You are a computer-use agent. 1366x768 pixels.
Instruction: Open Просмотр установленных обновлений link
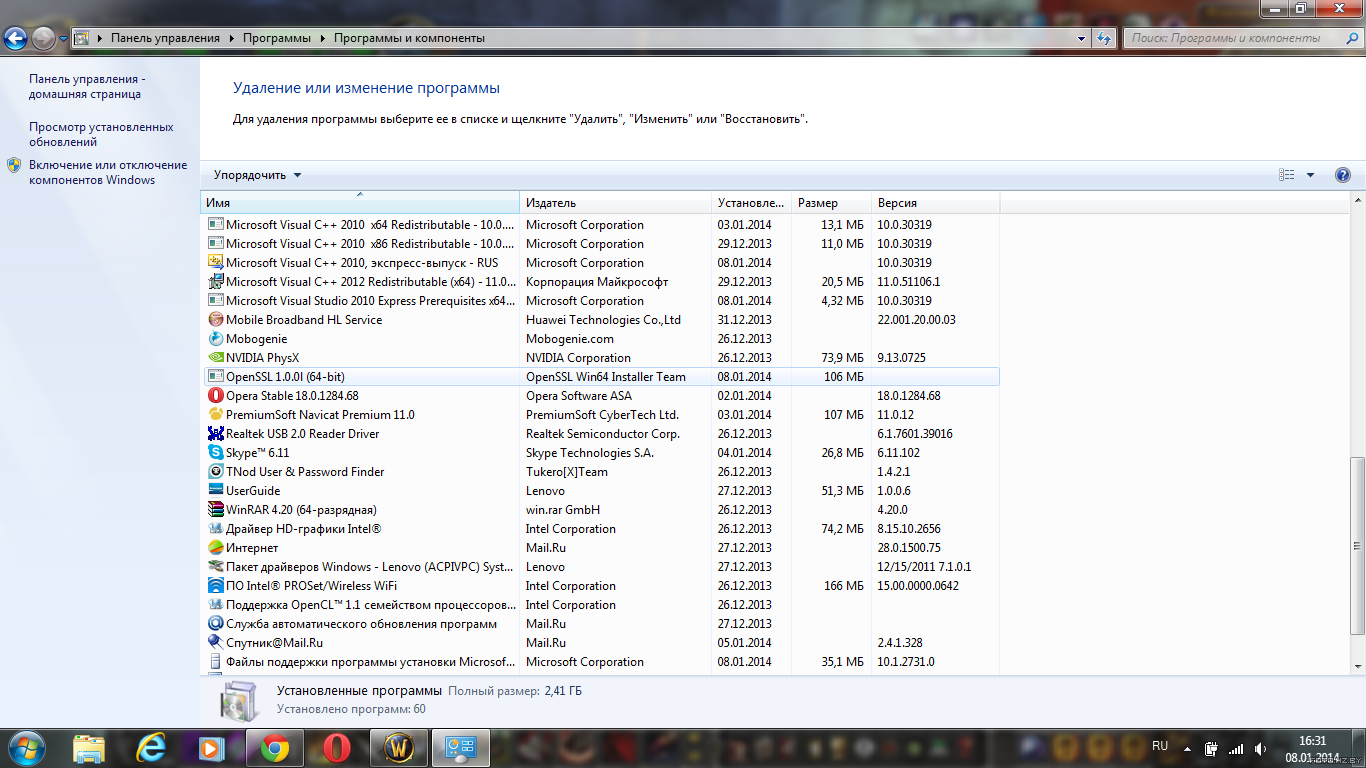point(101,134)
